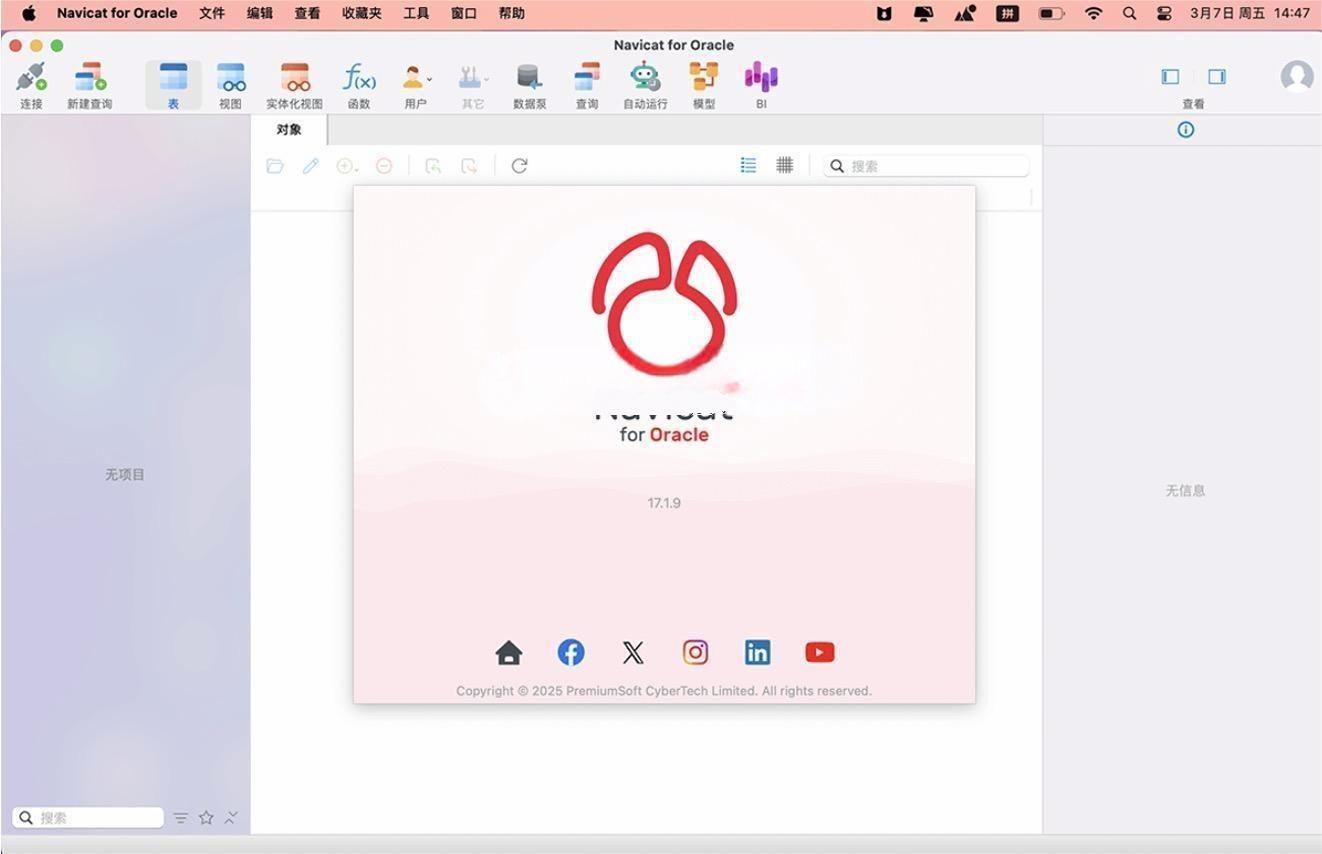Open the Connection (连接) tool

click(31, 85)
